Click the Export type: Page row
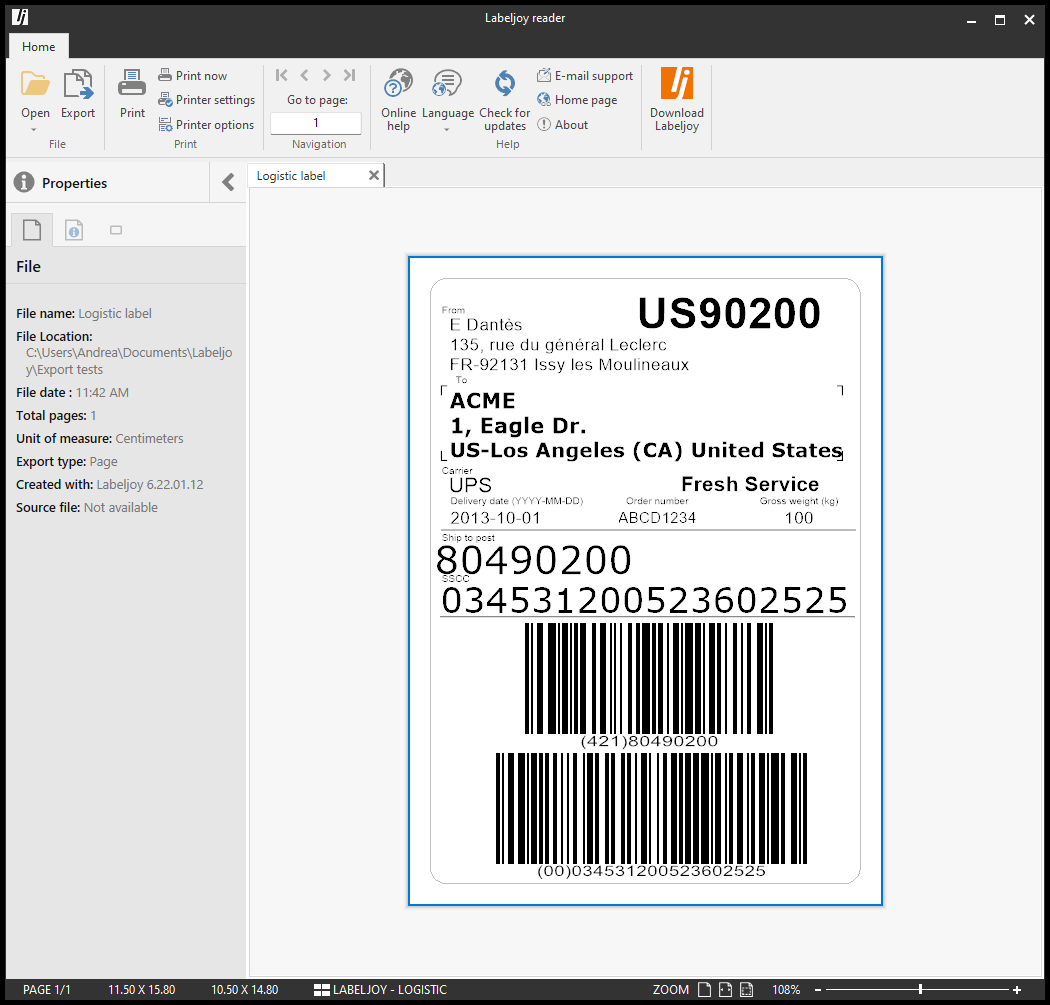 pyautogui.click(x=67, y=461)
